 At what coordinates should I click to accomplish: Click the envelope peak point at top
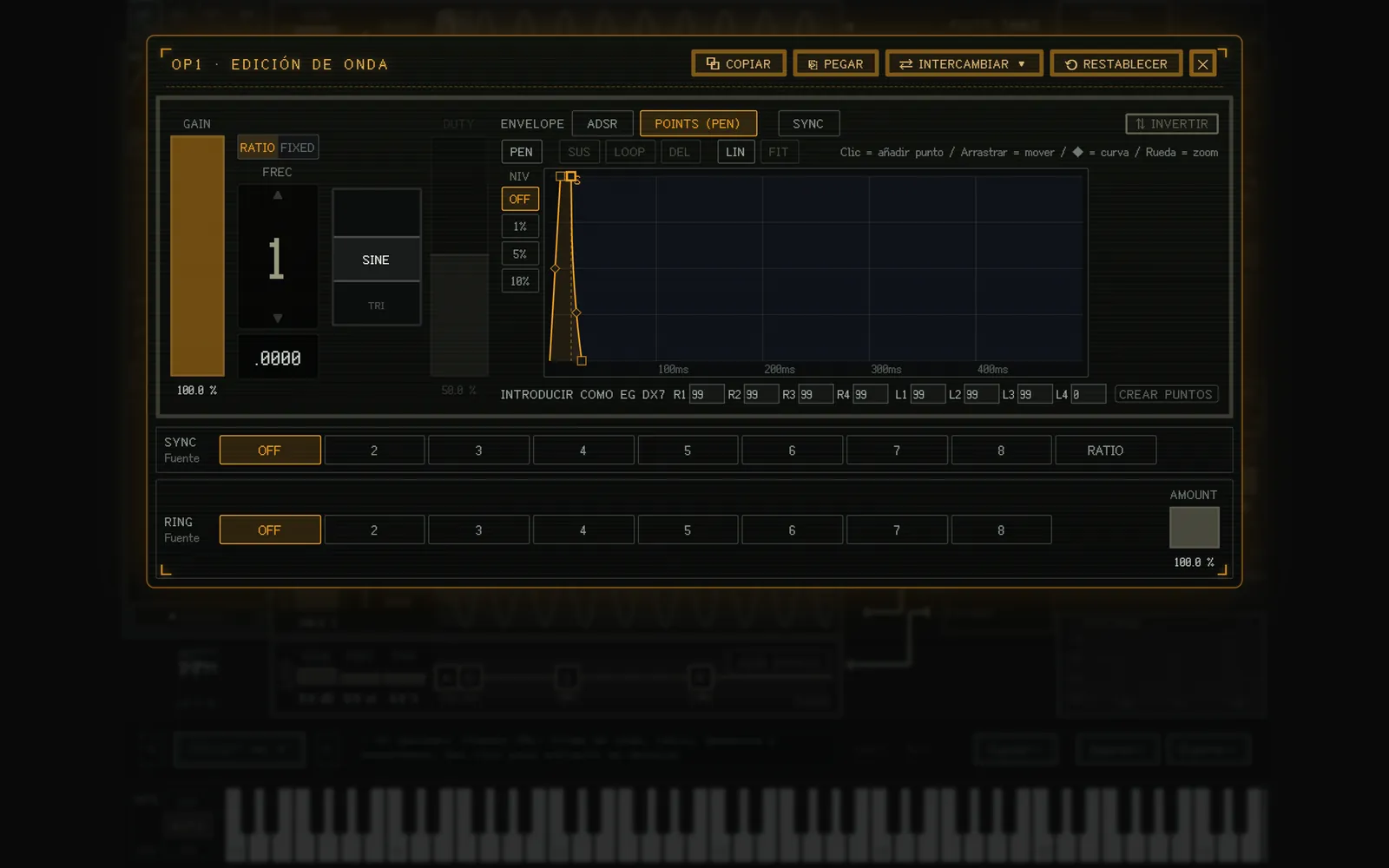(570, 176)
